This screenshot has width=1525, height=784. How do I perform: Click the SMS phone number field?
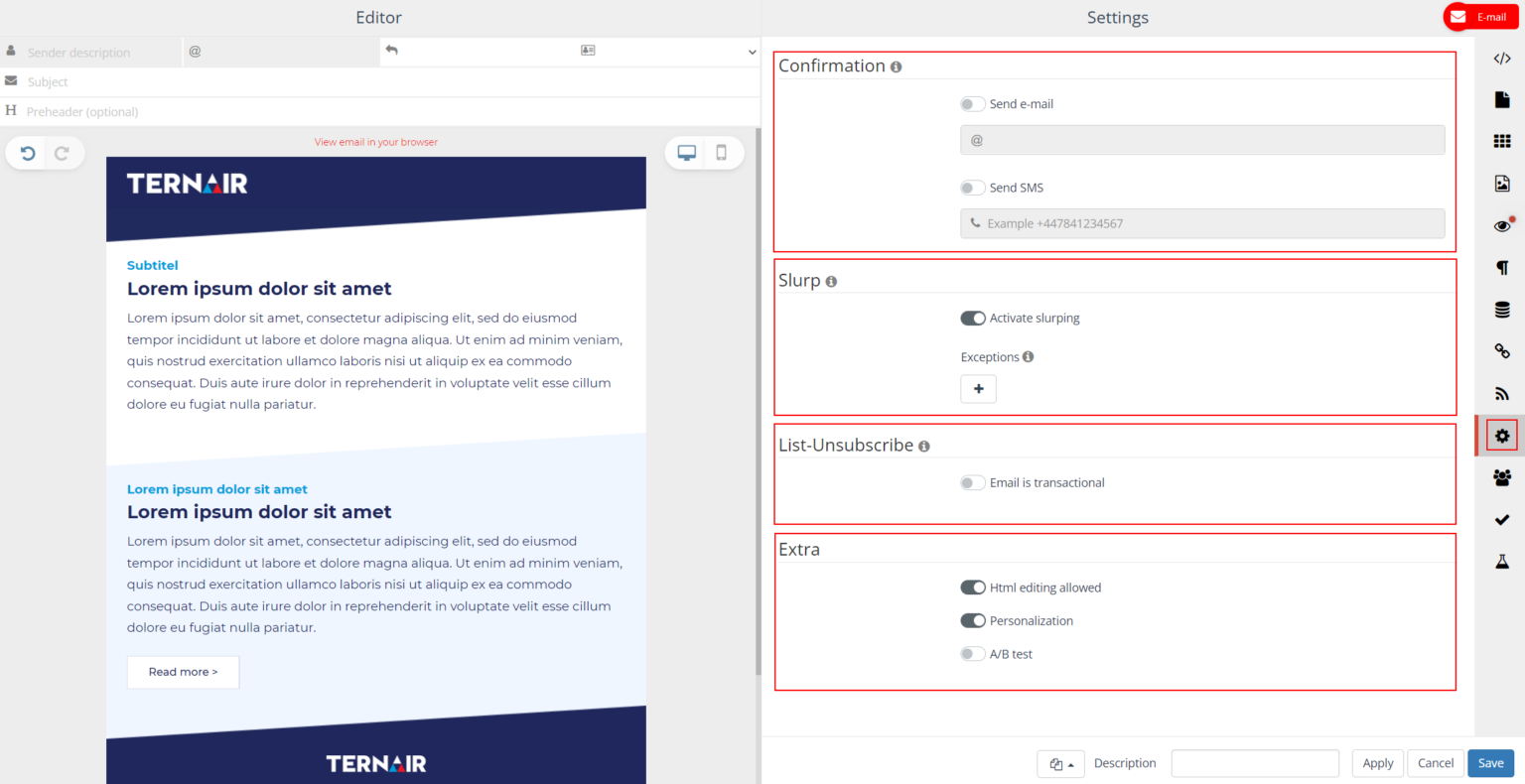tap(1202, 223)
